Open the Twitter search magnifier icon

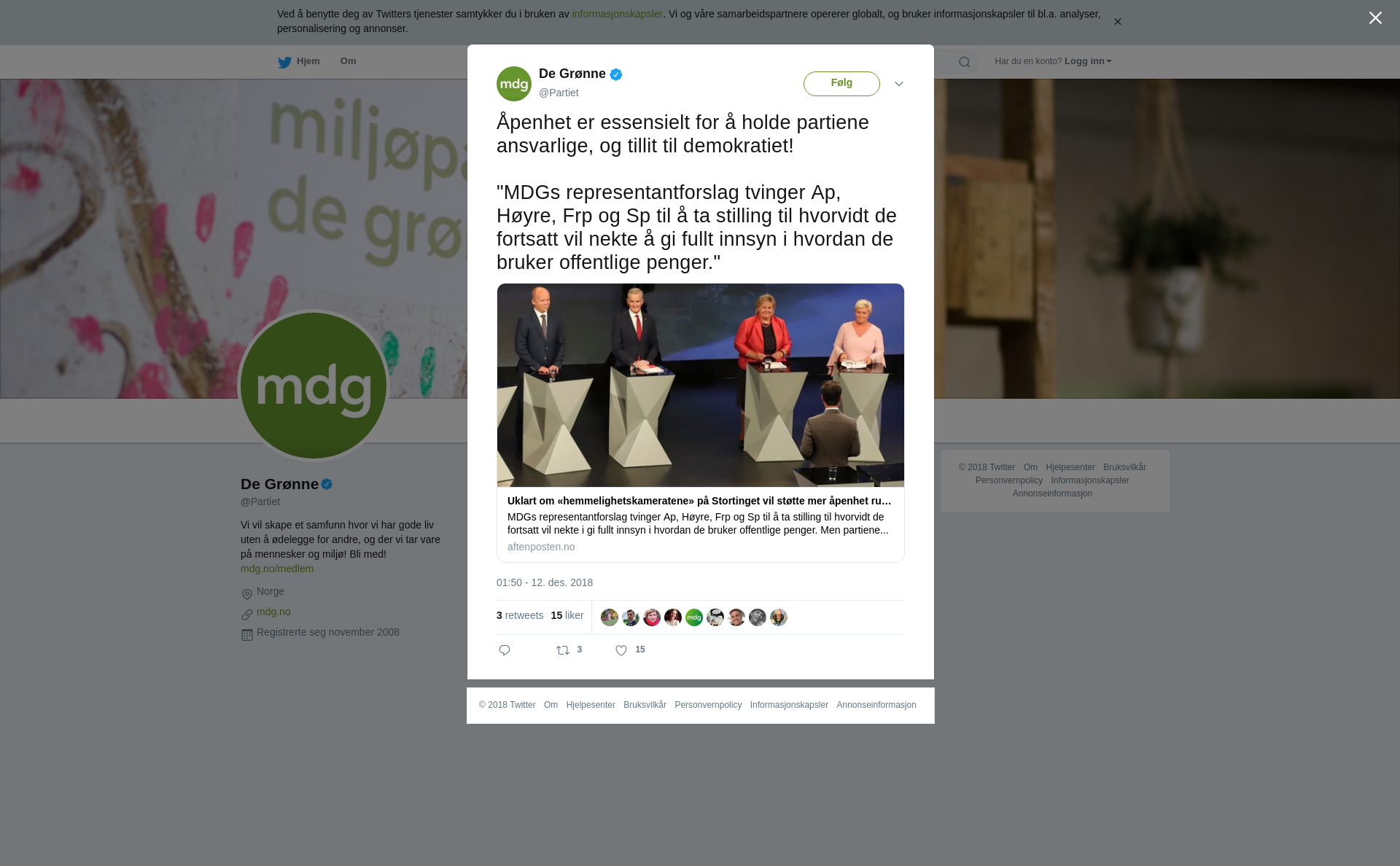pyautogui.click(x=965, y=62)
